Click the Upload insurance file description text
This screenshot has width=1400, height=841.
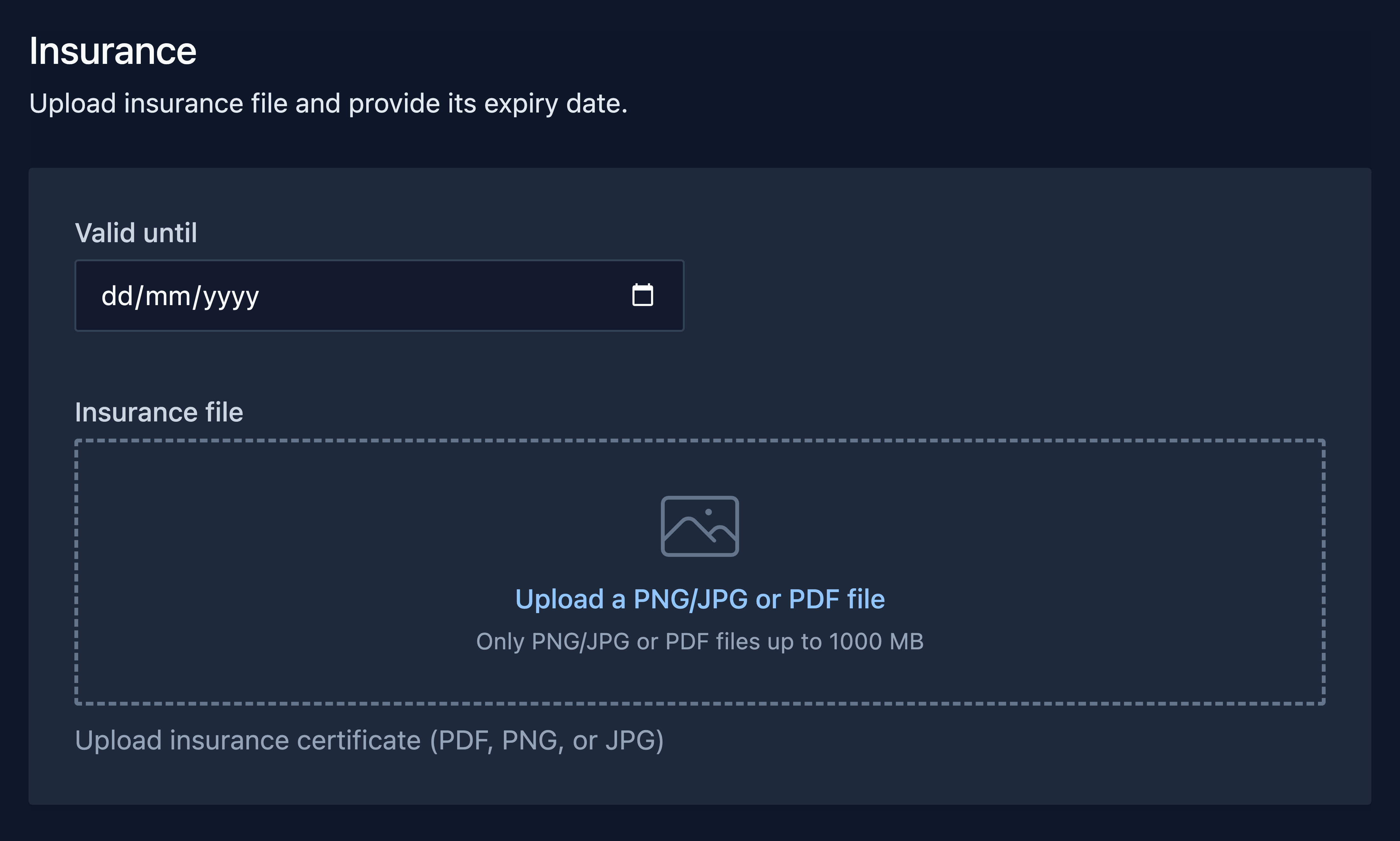pyautogui.click(x=328, y=104)
